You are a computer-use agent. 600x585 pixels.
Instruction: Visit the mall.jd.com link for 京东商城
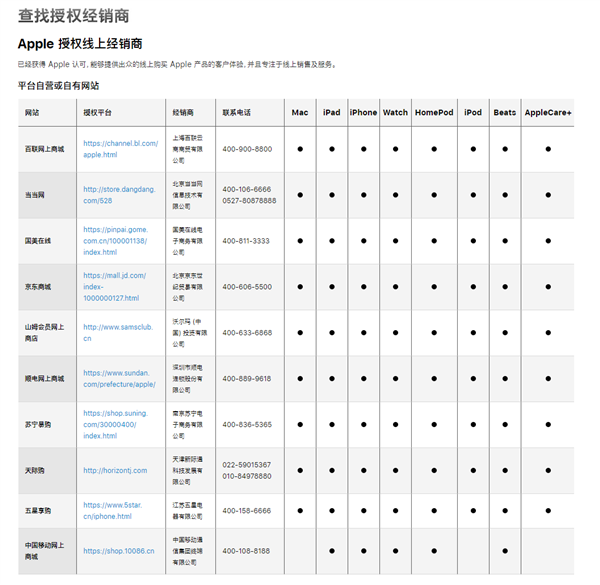coord(114,286)
